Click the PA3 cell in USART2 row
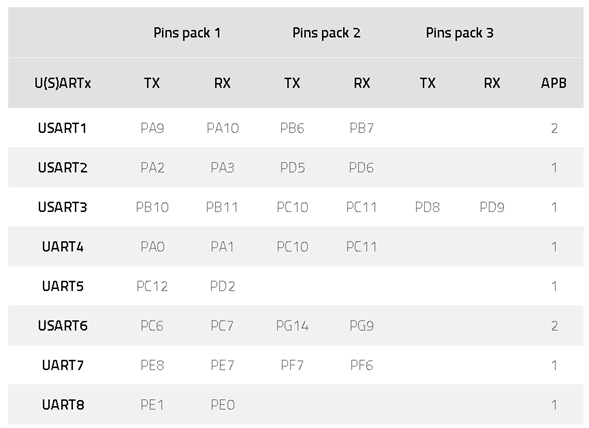 point(222,168)
